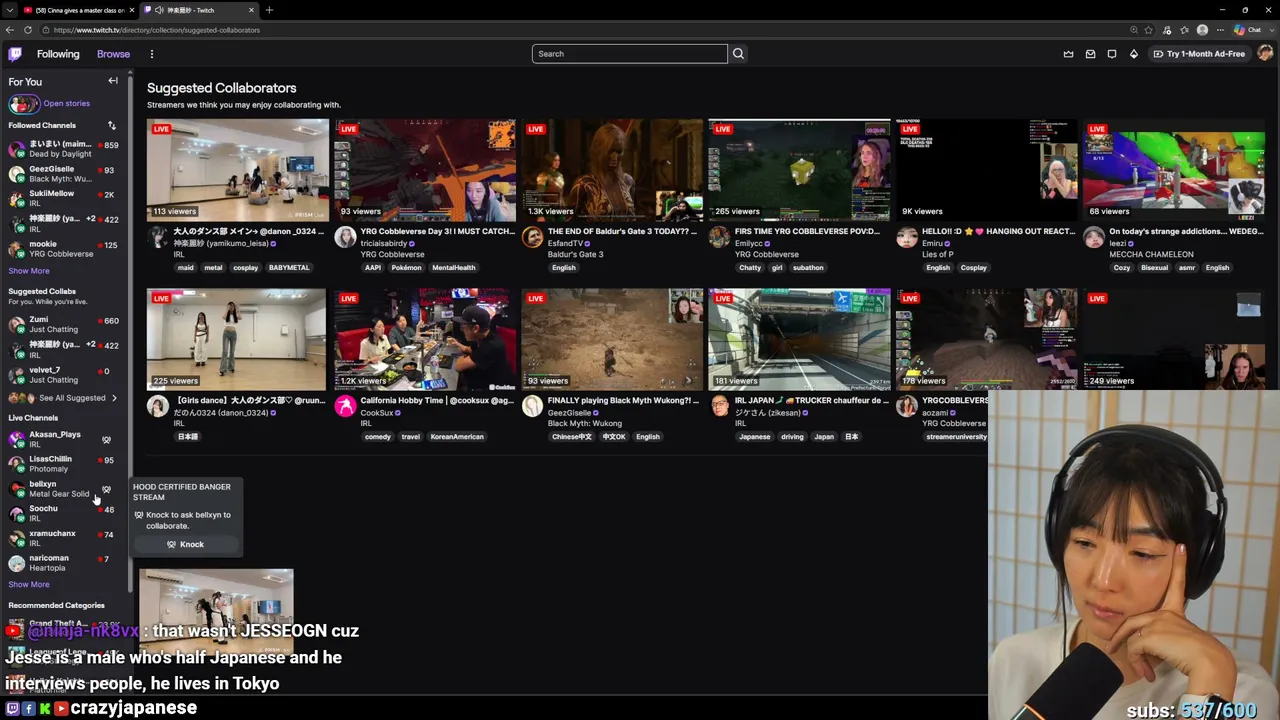
Task: Click the Pokémon tag
Action: click(406, 268)
